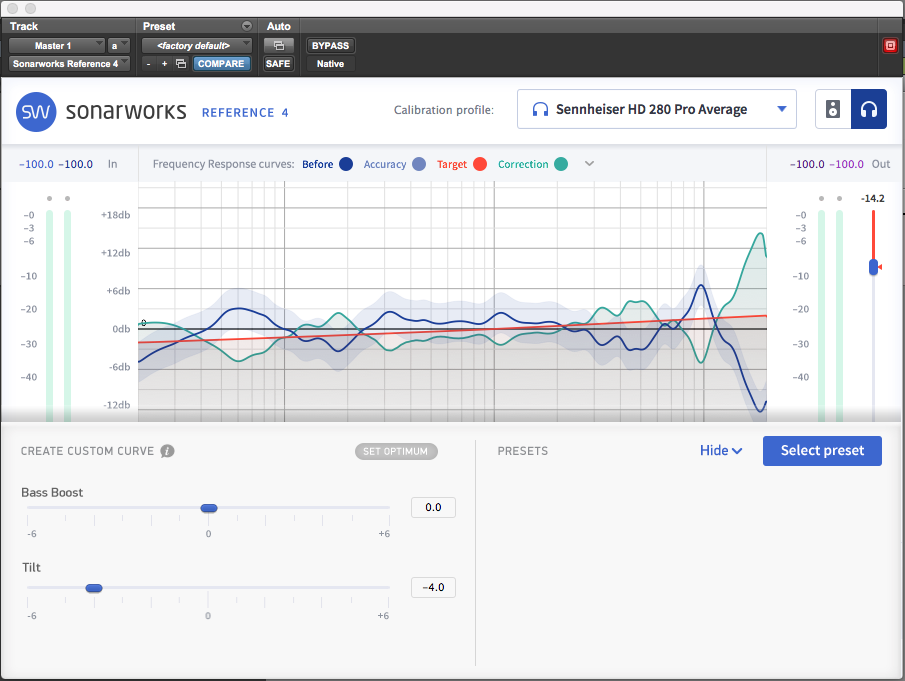Screen dimensions: 905x681
Task: Click the SW Sonarworks logo
Action: point(36,113)
